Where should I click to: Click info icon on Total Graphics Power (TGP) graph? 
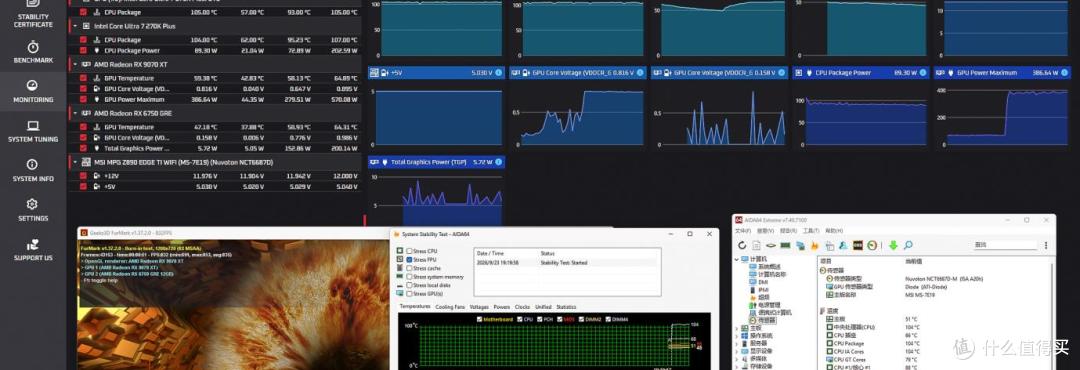[499, 162]
